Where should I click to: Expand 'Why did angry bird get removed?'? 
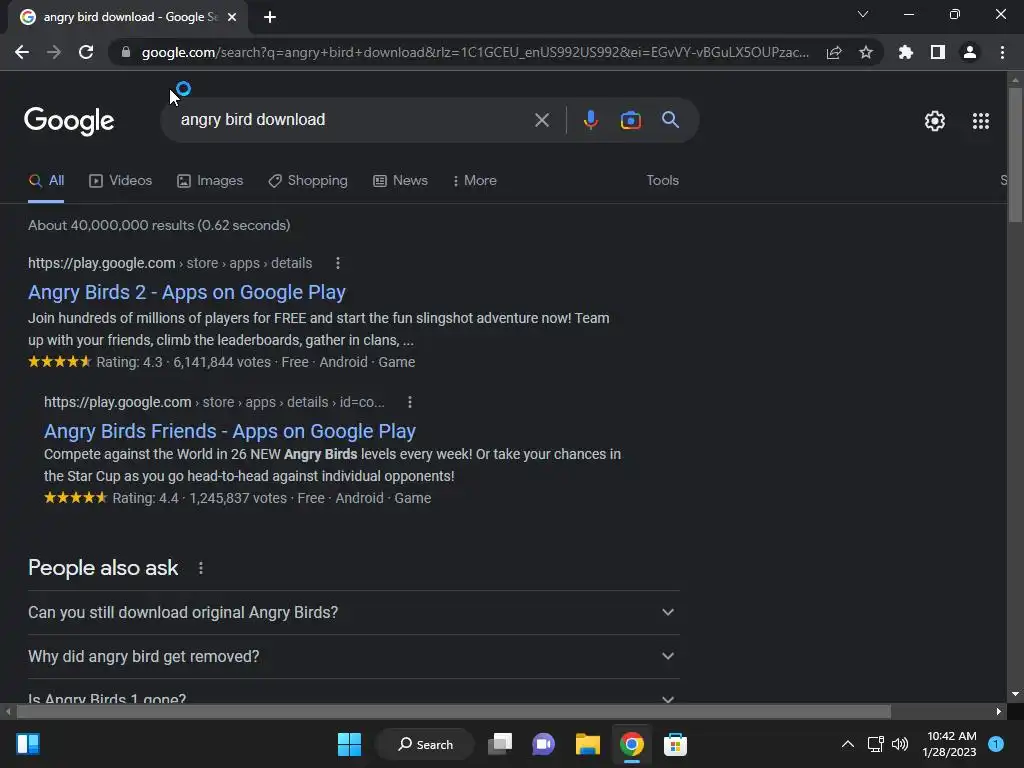point(354,656)
